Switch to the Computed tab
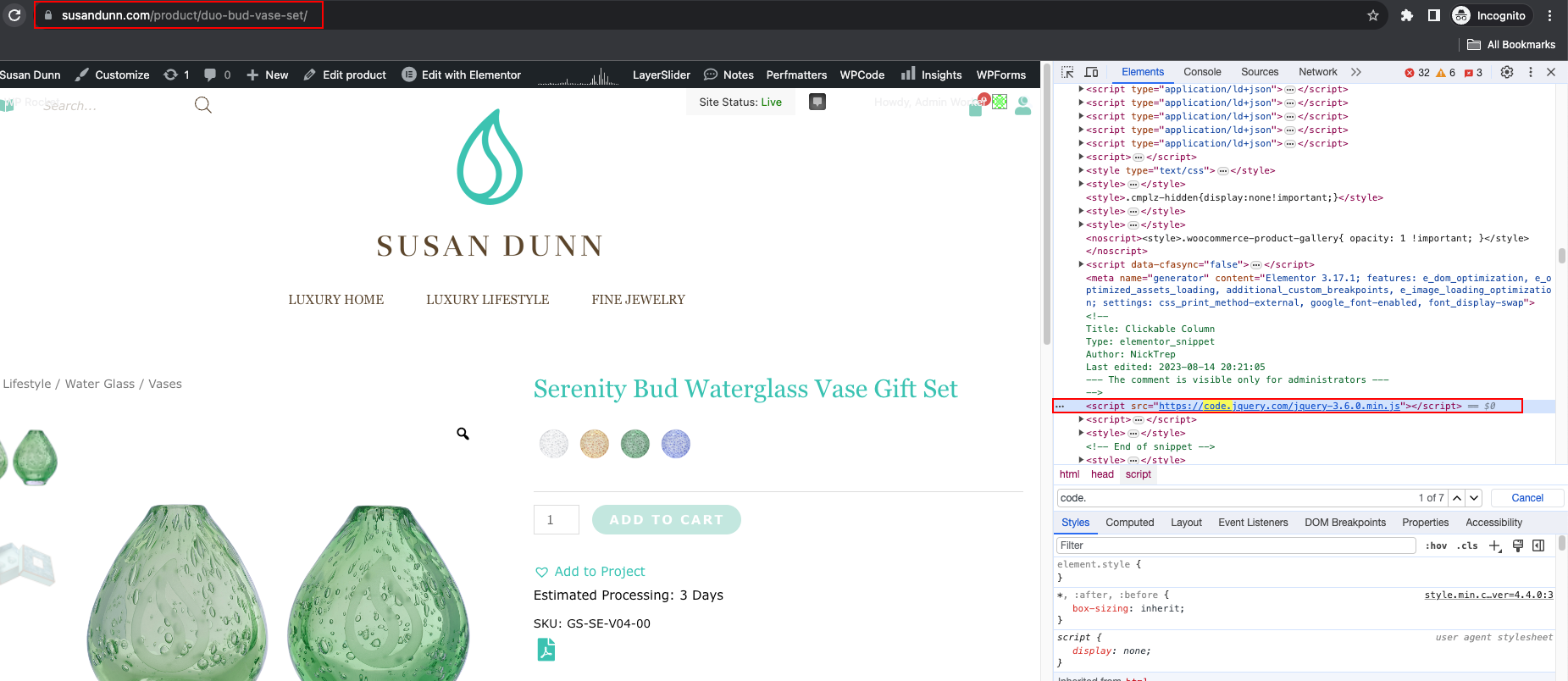The height and width of the screenshot is (681, 1568). click(1129, 523)
